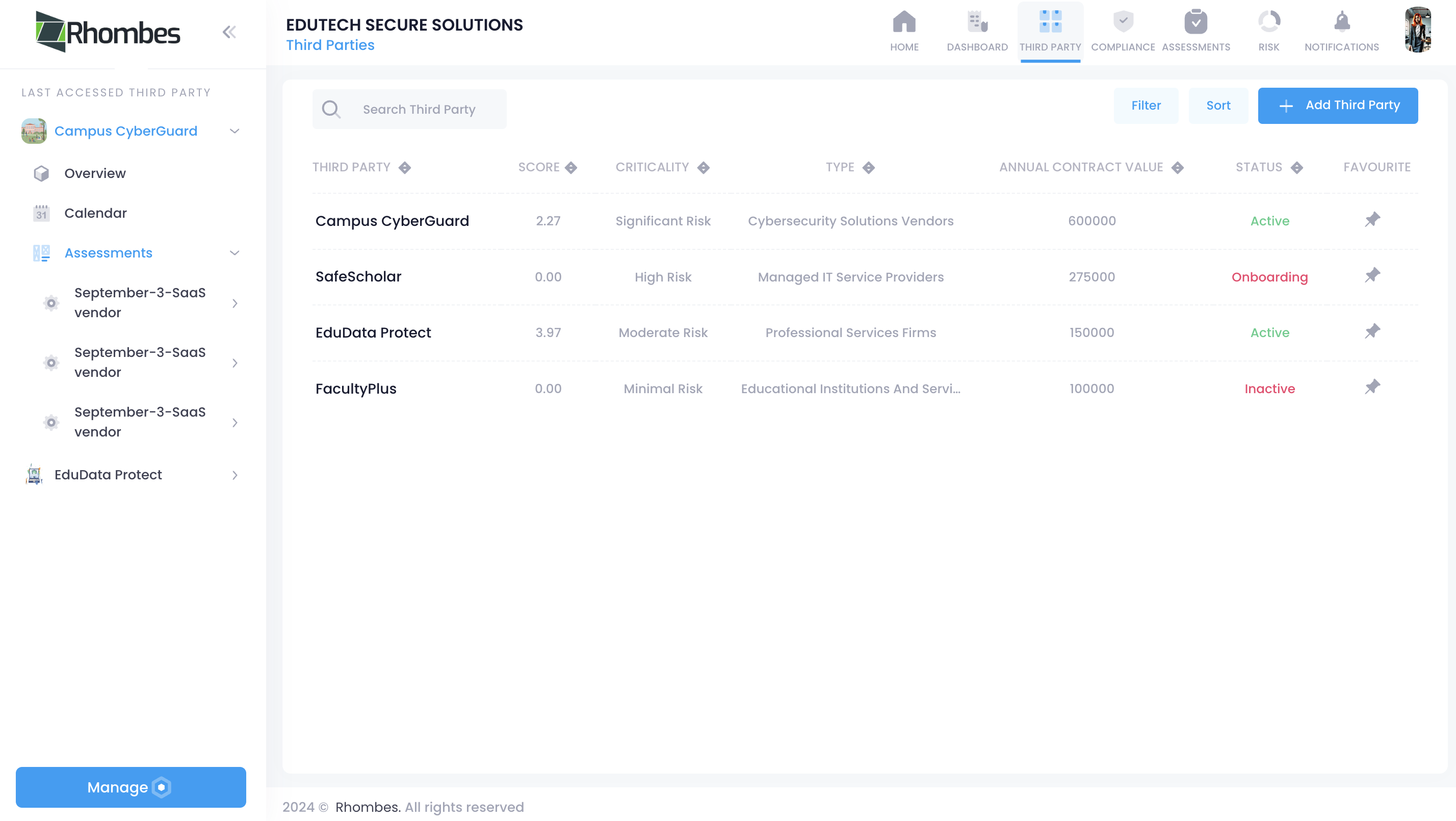Expand first September-3-SaaS vendor chevron
This screenshot has height=821, width=1456.
pos(235,303)
